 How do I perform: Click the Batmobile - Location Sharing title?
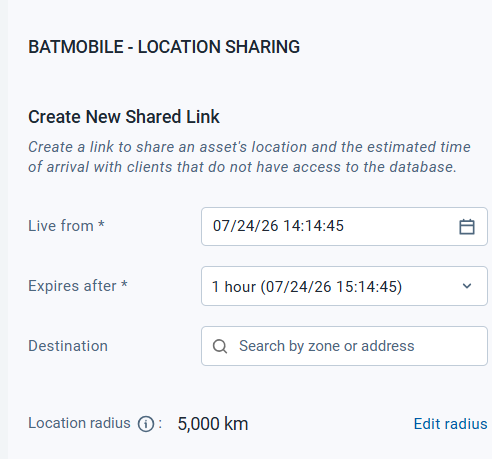[x=164, y=47]
